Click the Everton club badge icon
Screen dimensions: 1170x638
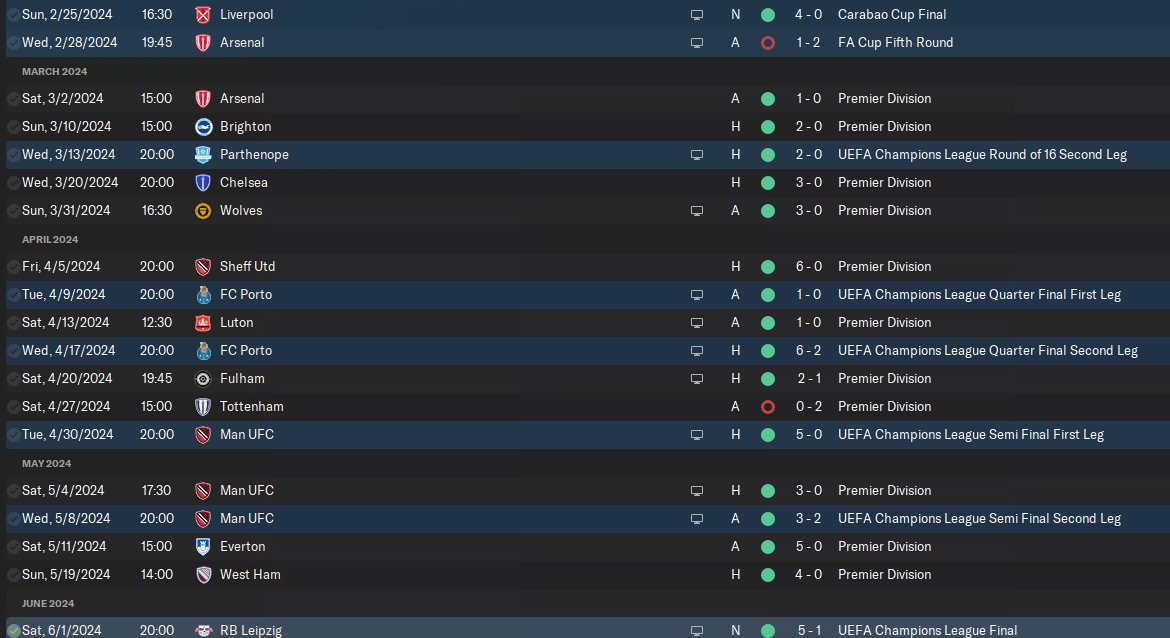coord(203,547)
